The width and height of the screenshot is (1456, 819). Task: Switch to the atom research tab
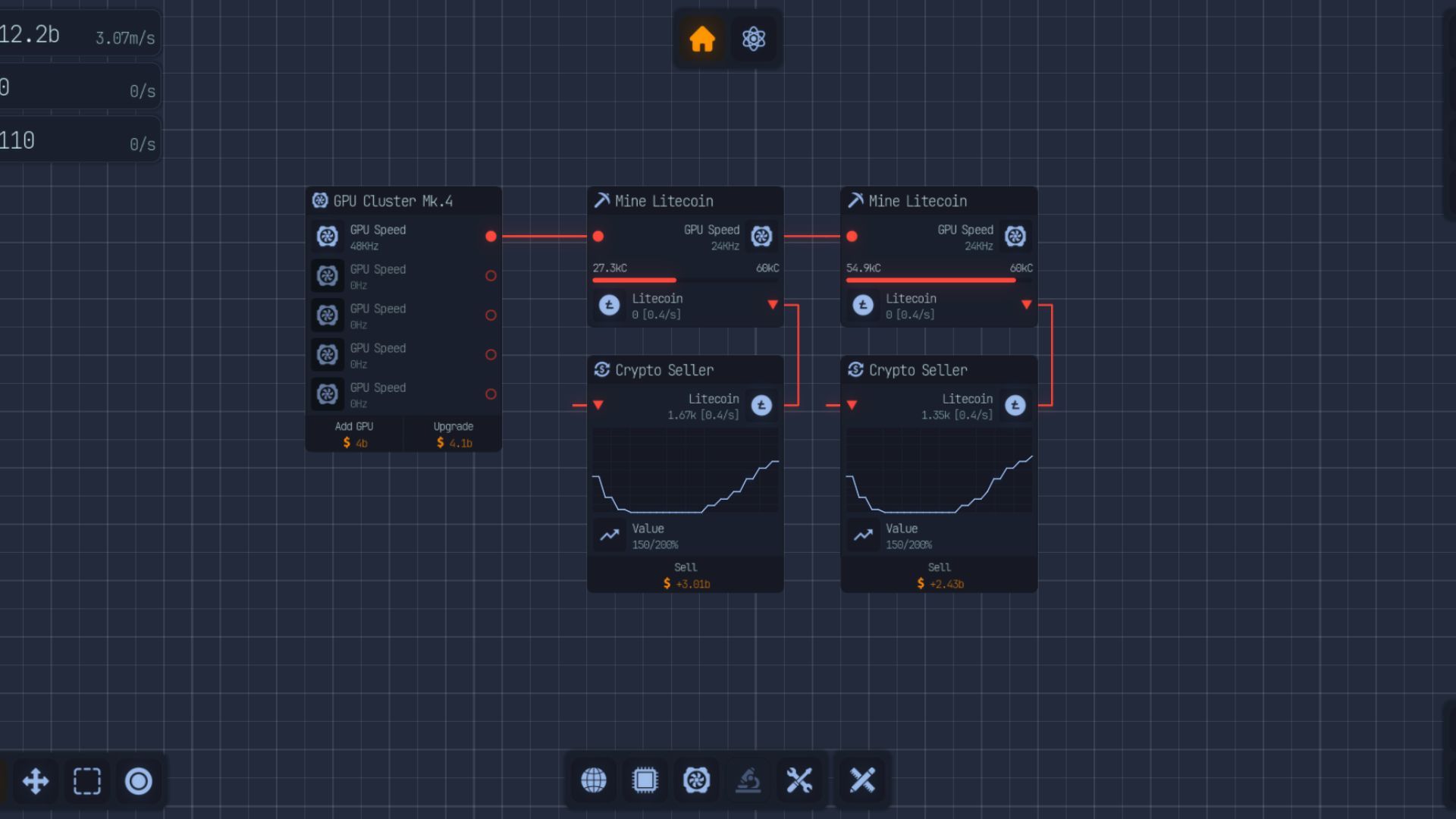pos(754,39)
